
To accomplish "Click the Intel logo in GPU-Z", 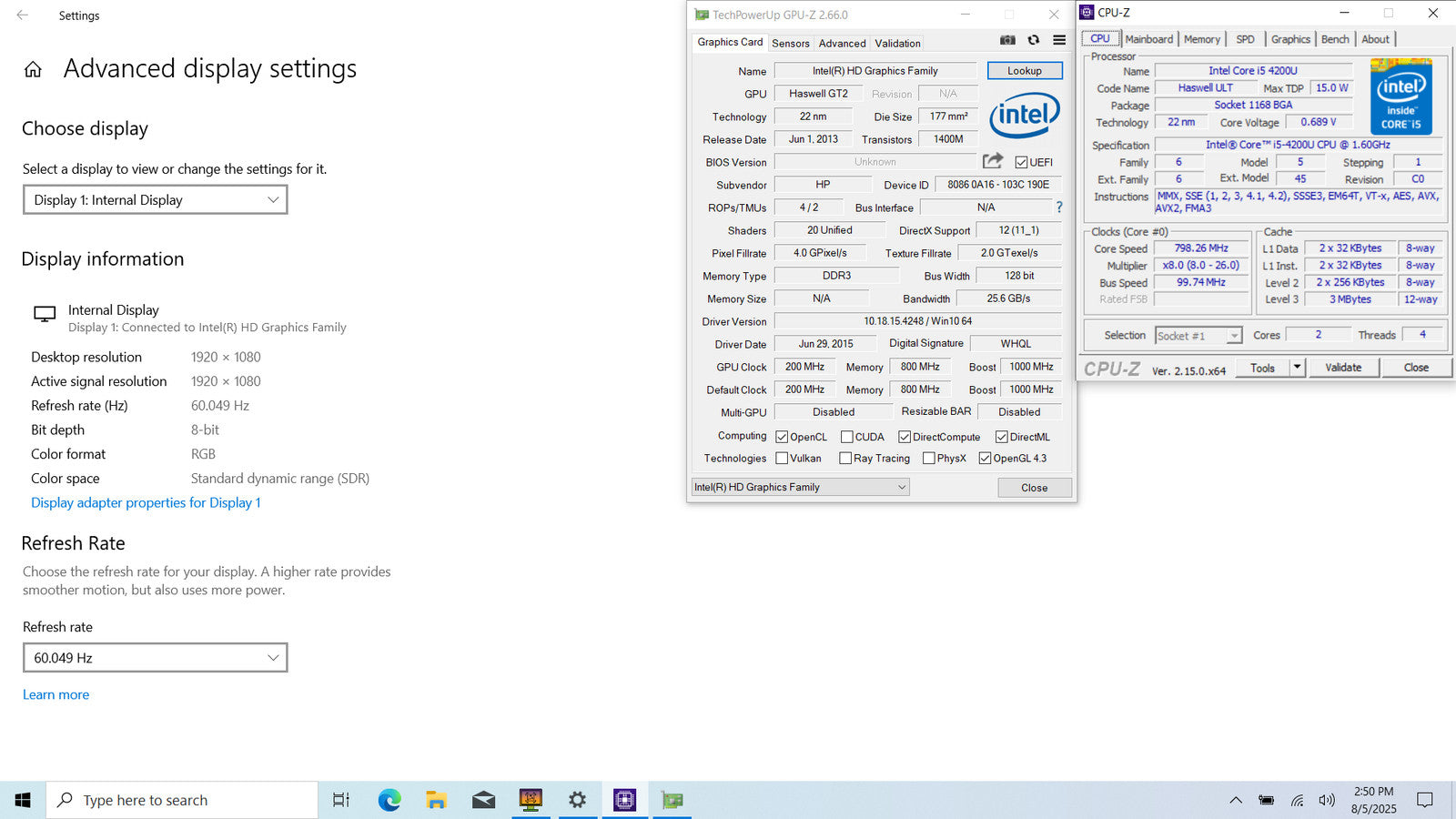I will pos(1025,115).
